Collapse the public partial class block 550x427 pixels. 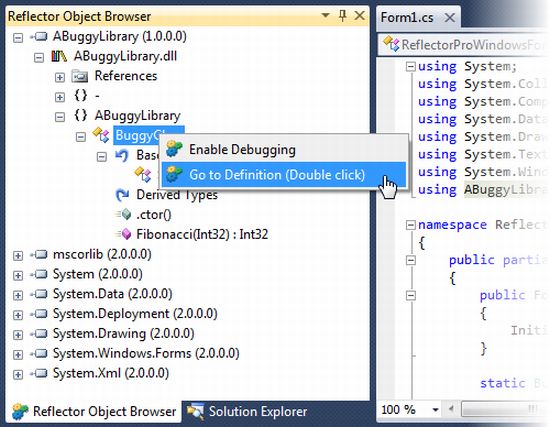[x=410, y=260]
